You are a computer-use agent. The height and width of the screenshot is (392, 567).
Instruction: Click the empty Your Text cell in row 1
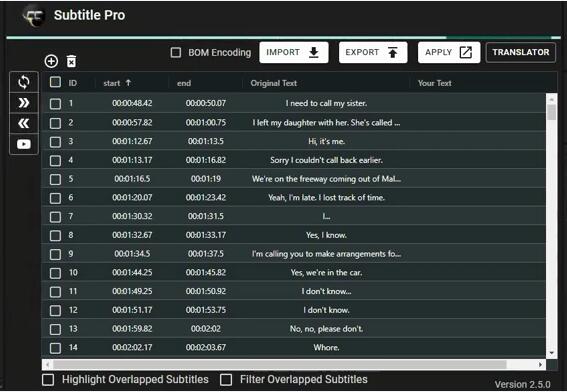tap(477, 103)
